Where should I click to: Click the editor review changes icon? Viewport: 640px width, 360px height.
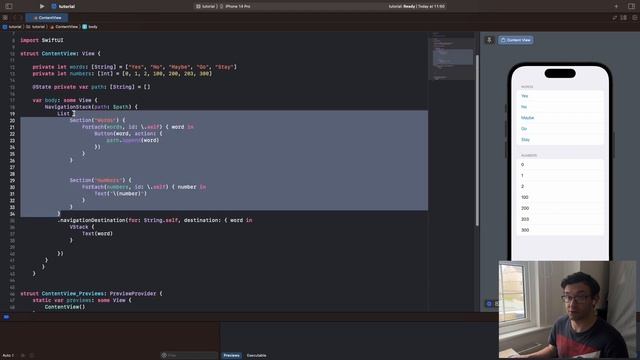pos(615,18)
